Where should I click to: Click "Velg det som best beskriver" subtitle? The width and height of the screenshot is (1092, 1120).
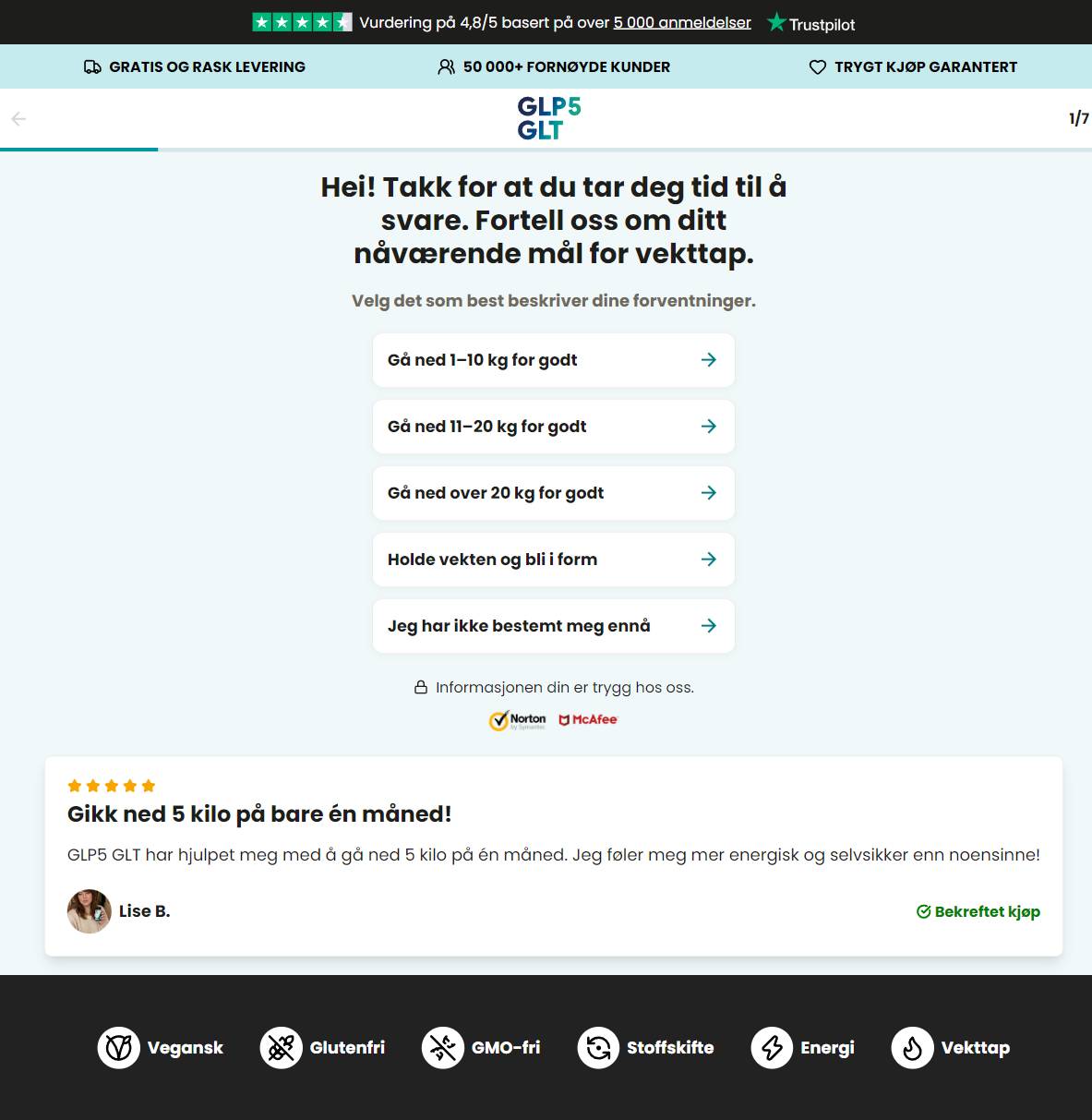pos(554,301)
